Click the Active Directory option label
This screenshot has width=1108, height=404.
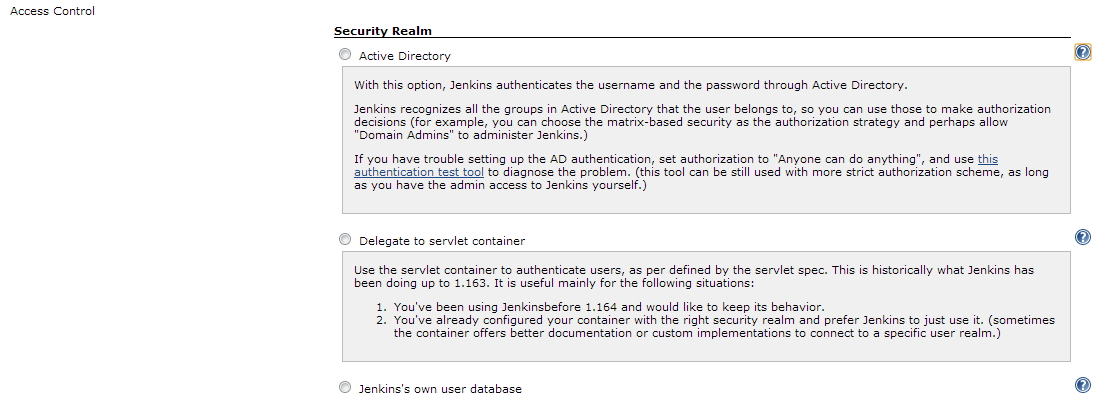(404, 56)
